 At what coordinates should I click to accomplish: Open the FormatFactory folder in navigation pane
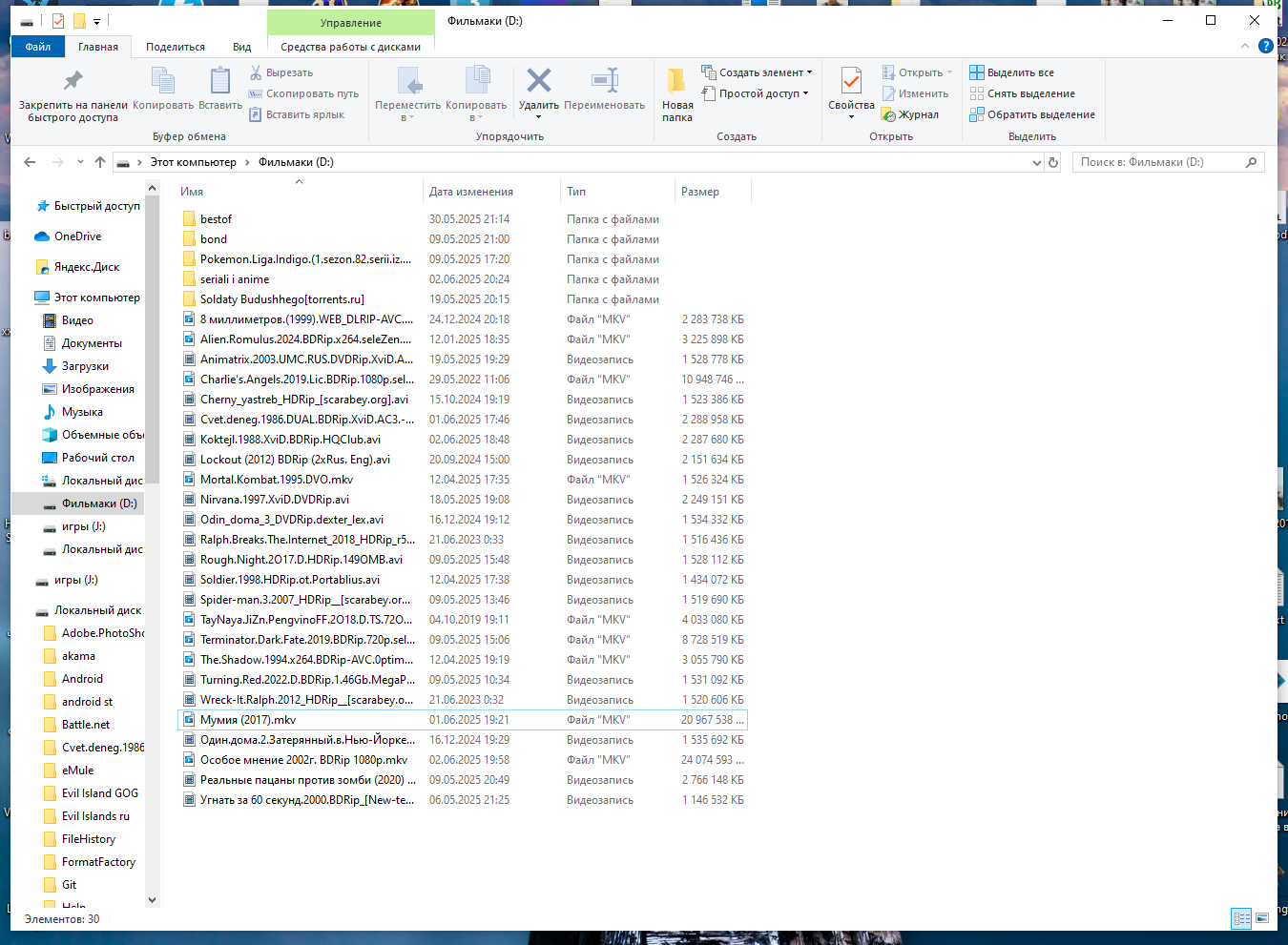(x=98, y=862)
